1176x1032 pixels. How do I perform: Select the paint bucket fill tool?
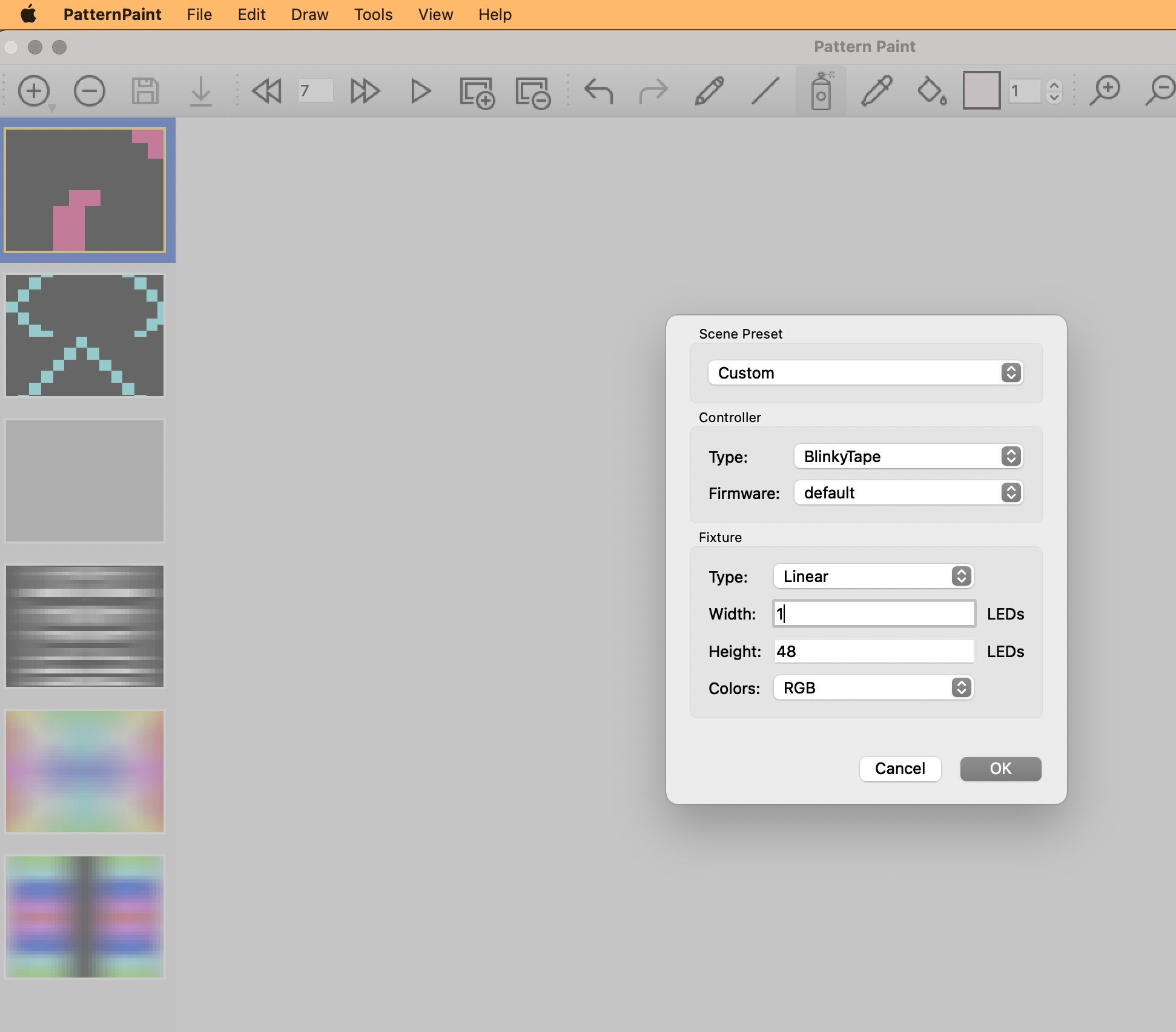coord(931,91)
